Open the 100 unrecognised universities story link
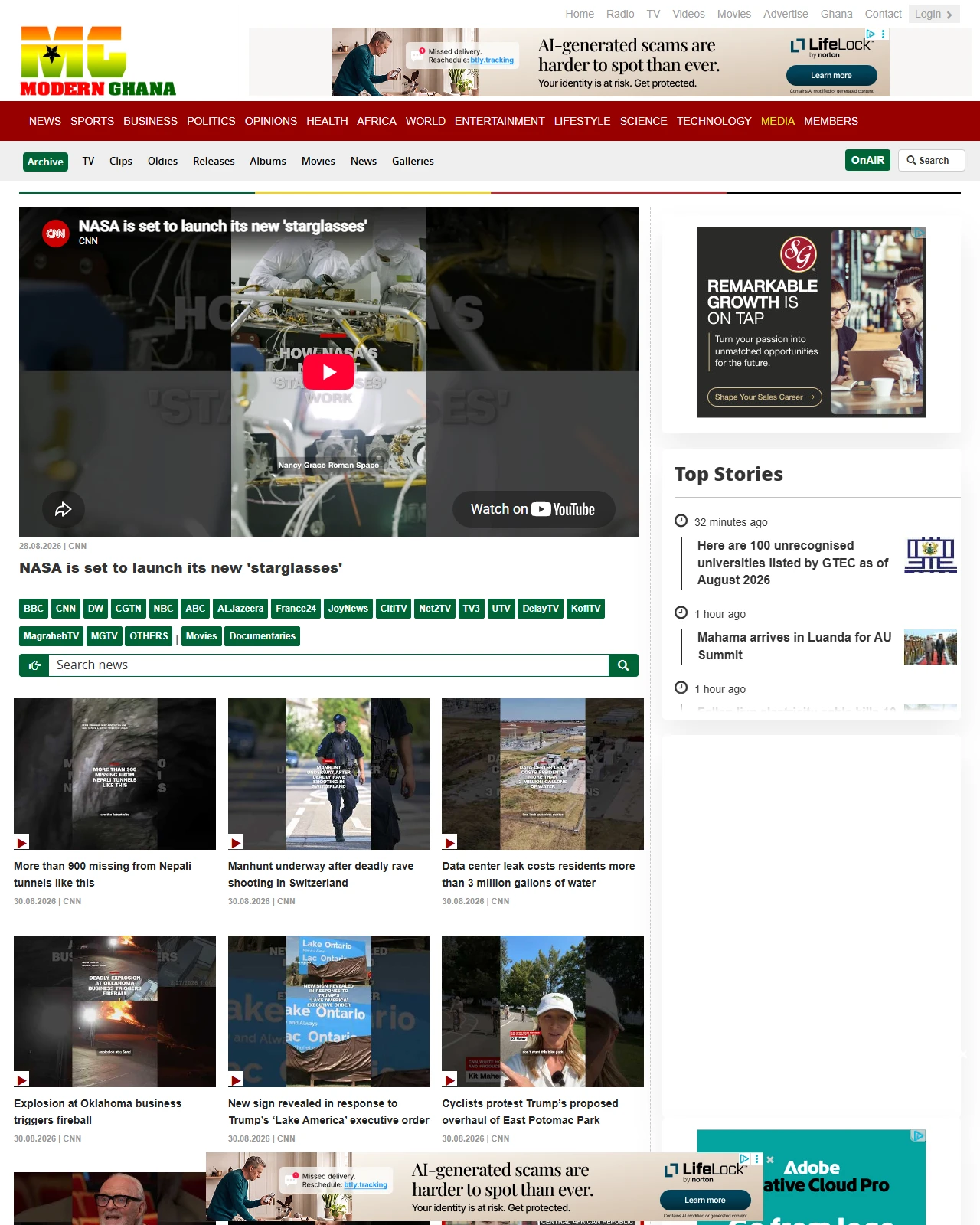This screenshot has height=1225, width=980. point(793,563)
